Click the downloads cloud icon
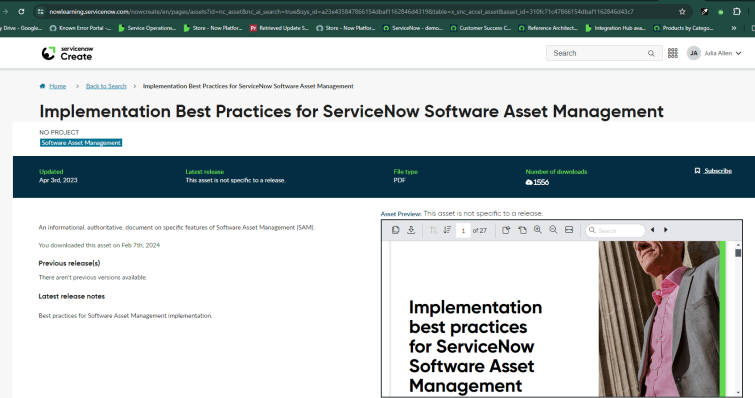 coord(529,182)
